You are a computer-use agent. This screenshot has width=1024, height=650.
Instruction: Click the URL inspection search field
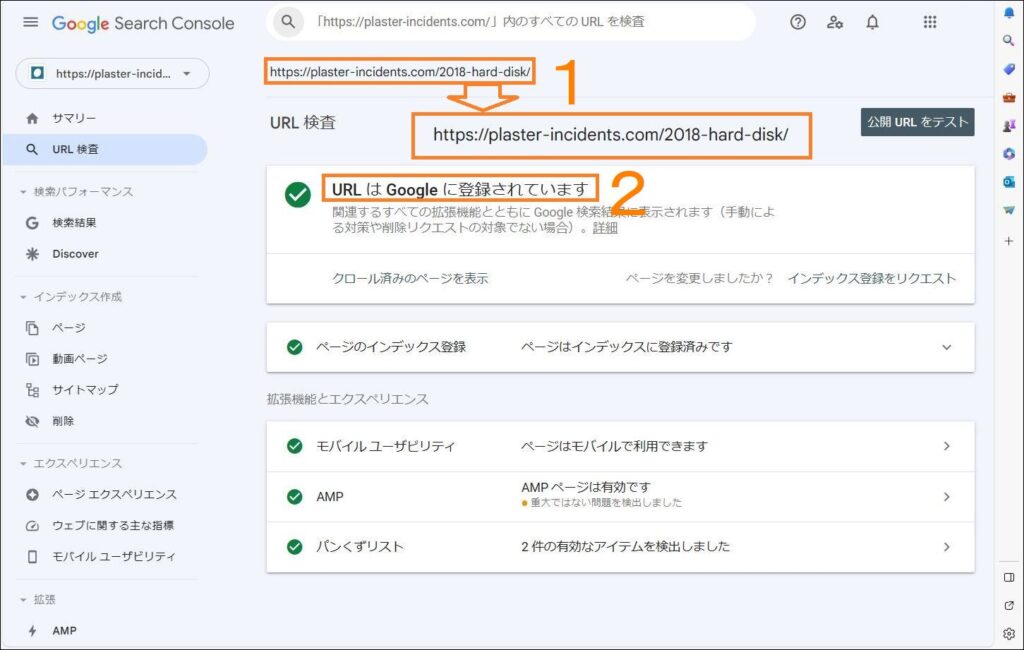click(511, 22)
